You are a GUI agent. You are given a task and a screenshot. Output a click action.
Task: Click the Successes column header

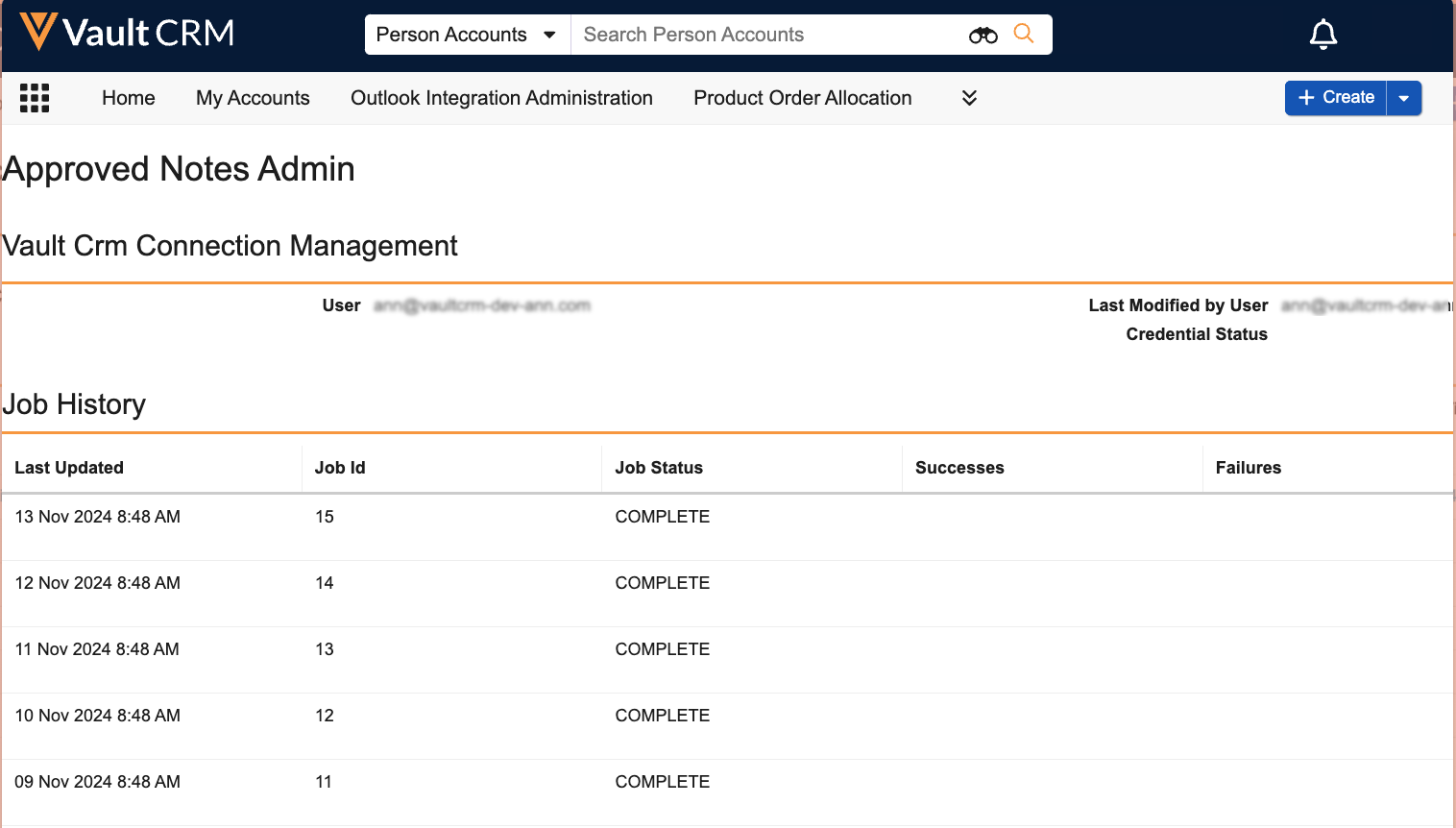pos(959,468)
